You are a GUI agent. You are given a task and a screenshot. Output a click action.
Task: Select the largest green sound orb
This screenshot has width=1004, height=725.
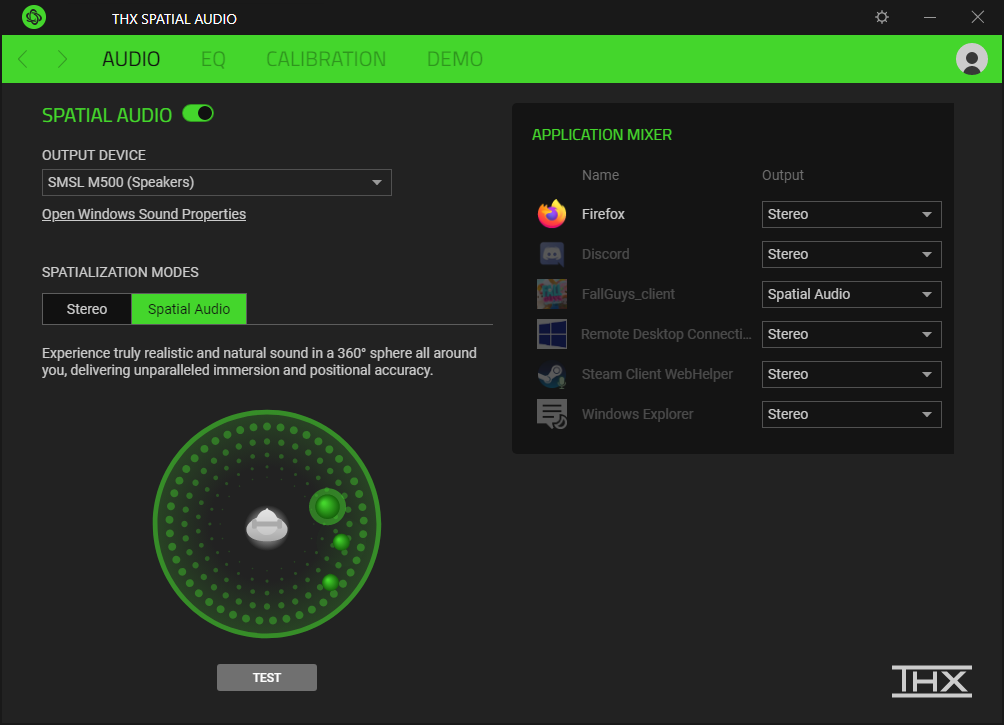pyautogui.click(x=327, y=507)
